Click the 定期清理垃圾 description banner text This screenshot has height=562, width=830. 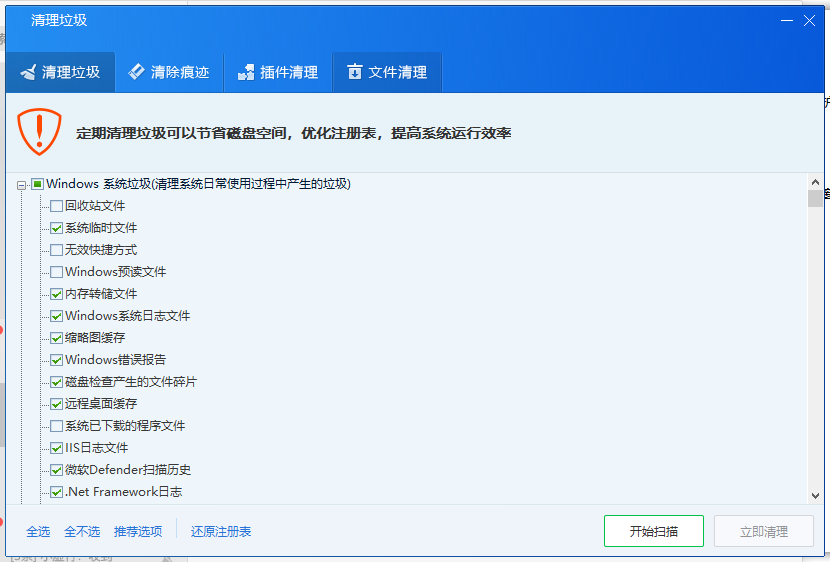[294, 133]
